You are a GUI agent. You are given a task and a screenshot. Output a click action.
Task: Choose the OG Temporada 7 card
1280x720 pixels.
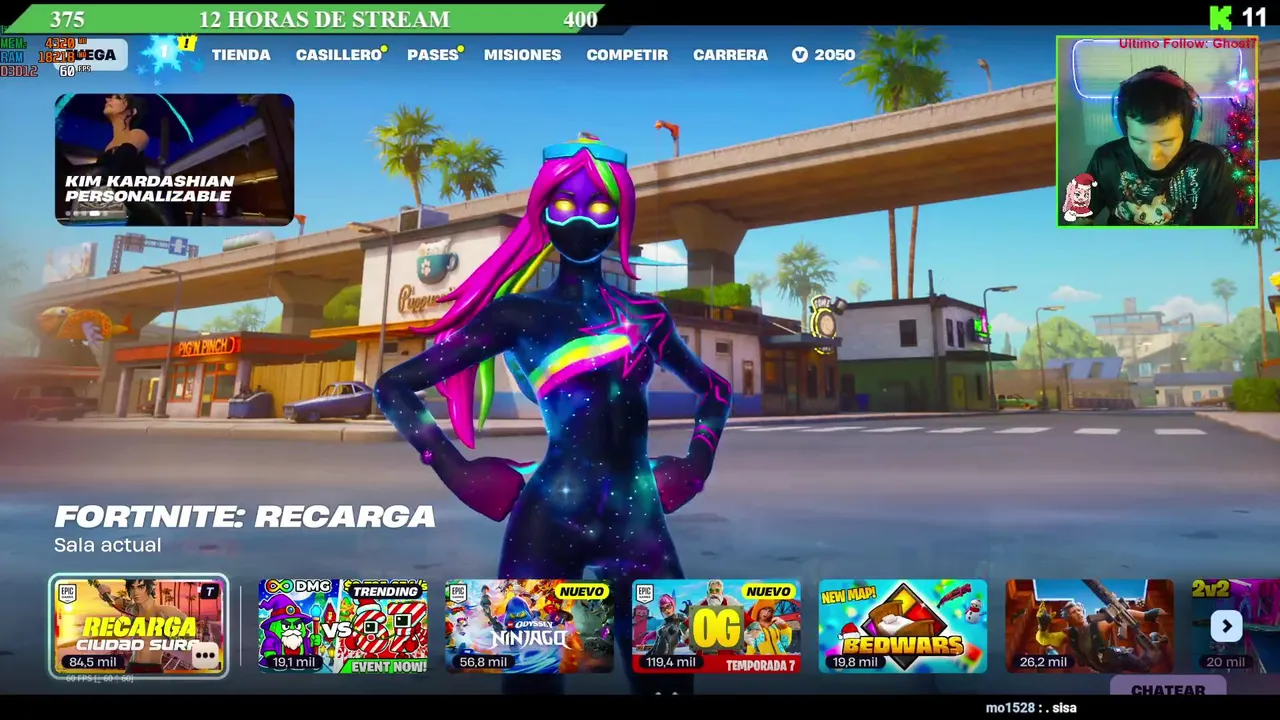pos(716,626)
